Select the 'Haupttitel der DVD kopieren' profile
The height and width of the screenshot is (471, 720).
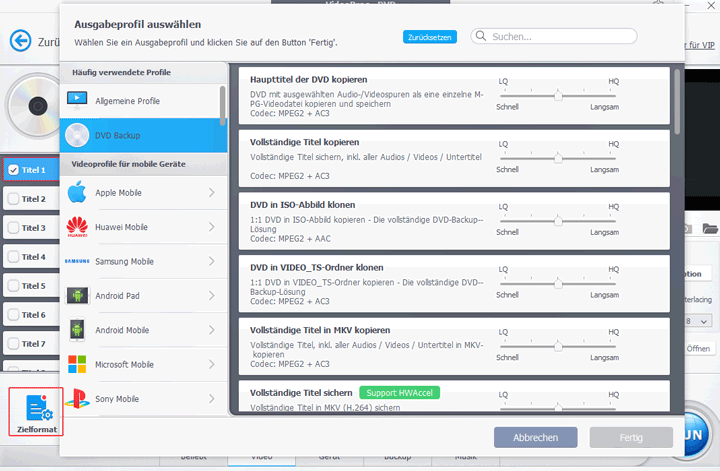pos(454,95)
